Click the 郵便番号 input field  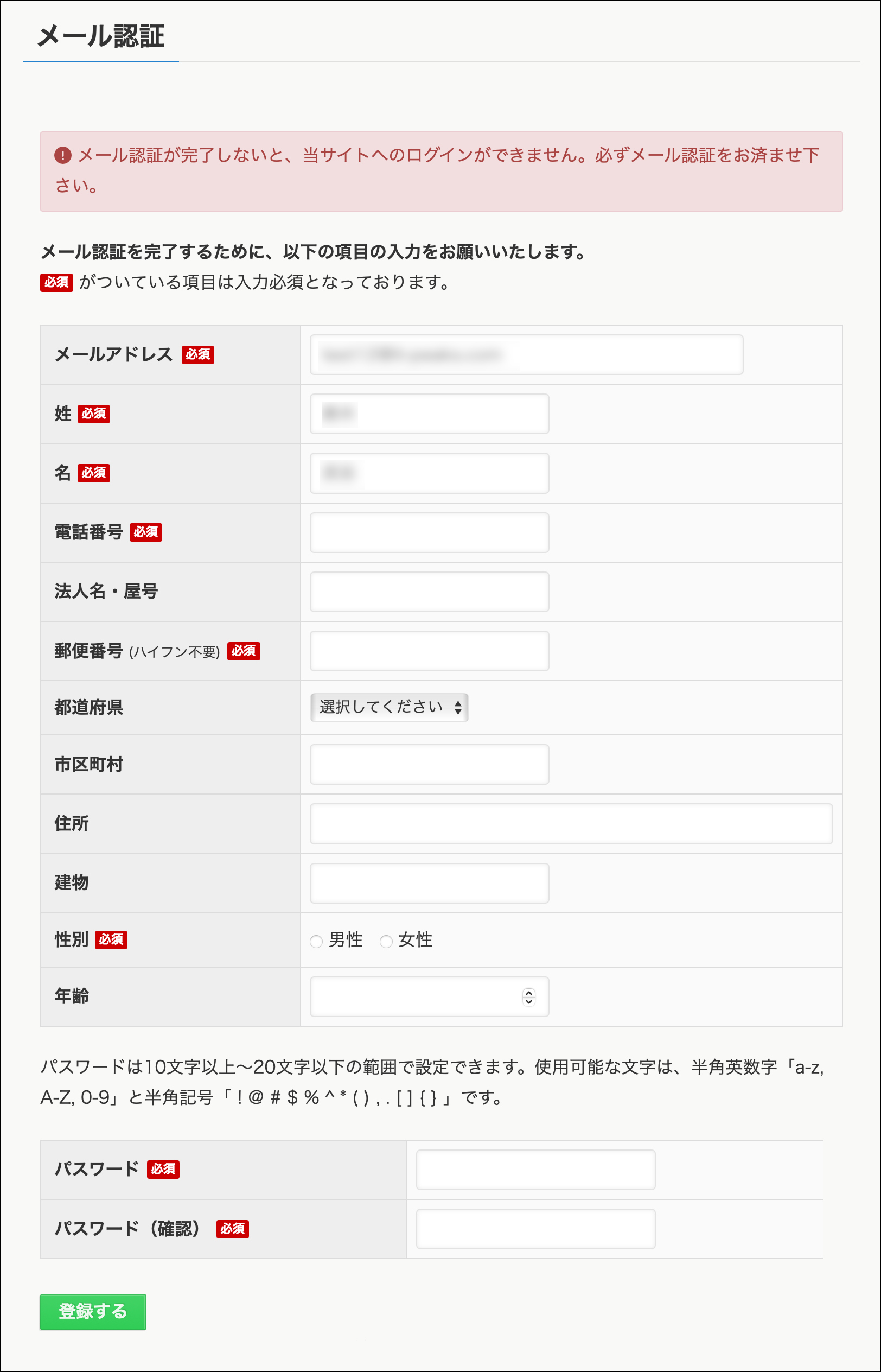tap(429, 651)
